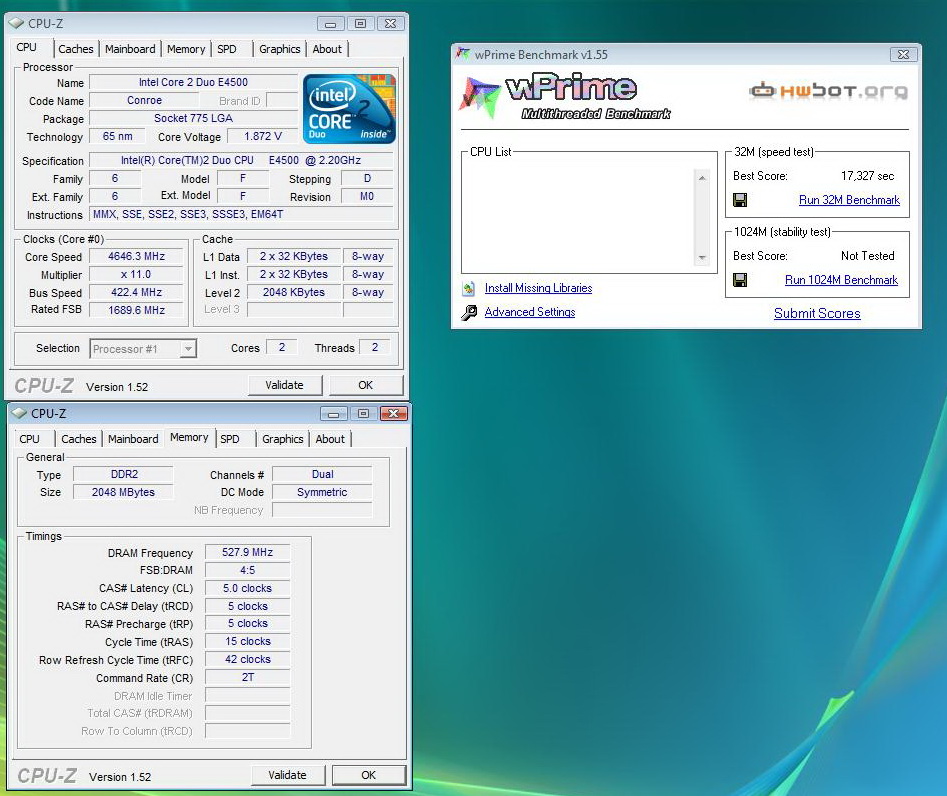Image resolution: width=947 pixels, height=796 pixels.
Task: Click the top CPU-Z window title icon
Action: click(16, 24)
